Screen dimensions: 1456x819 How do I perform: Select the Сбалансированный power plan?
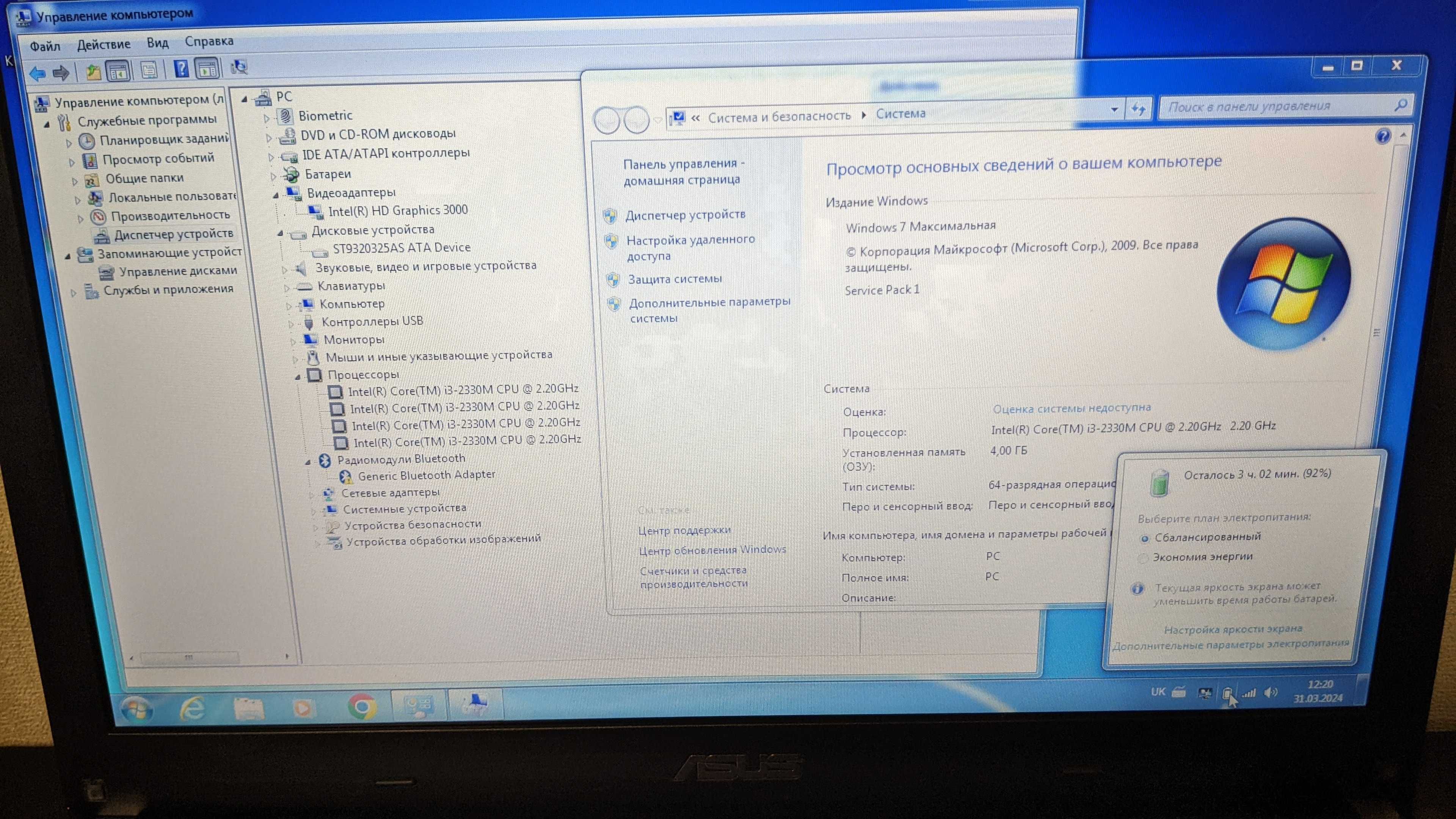click(x=1145, y=539)
